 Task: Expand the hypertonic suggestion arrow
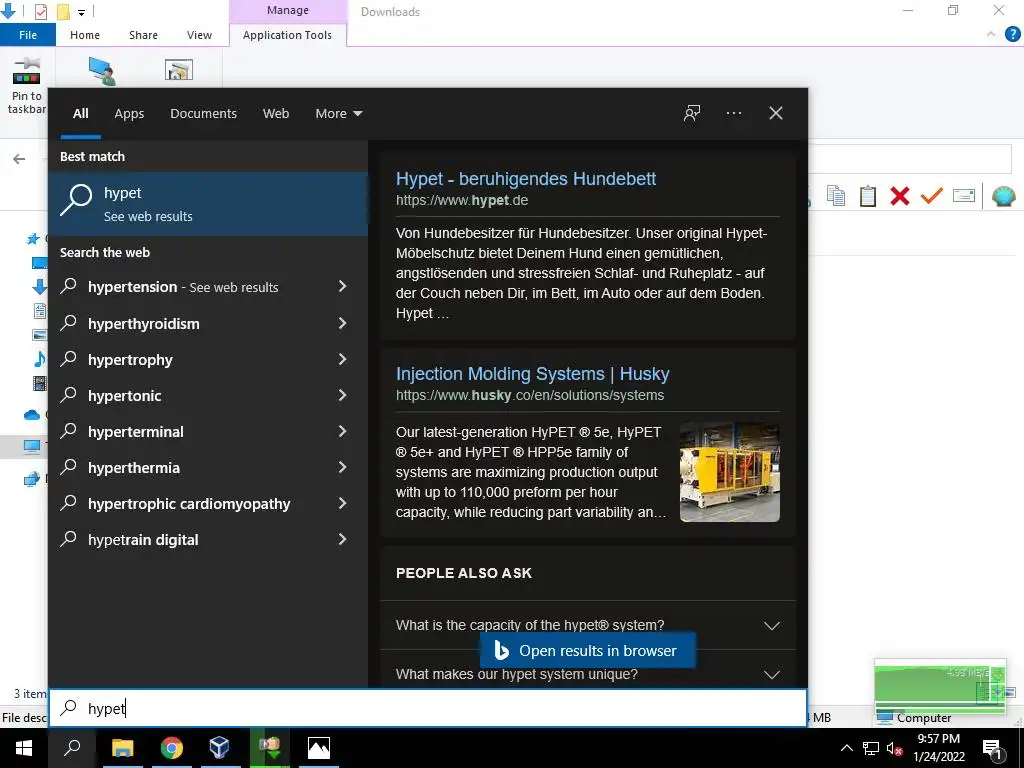coord(342,395)
